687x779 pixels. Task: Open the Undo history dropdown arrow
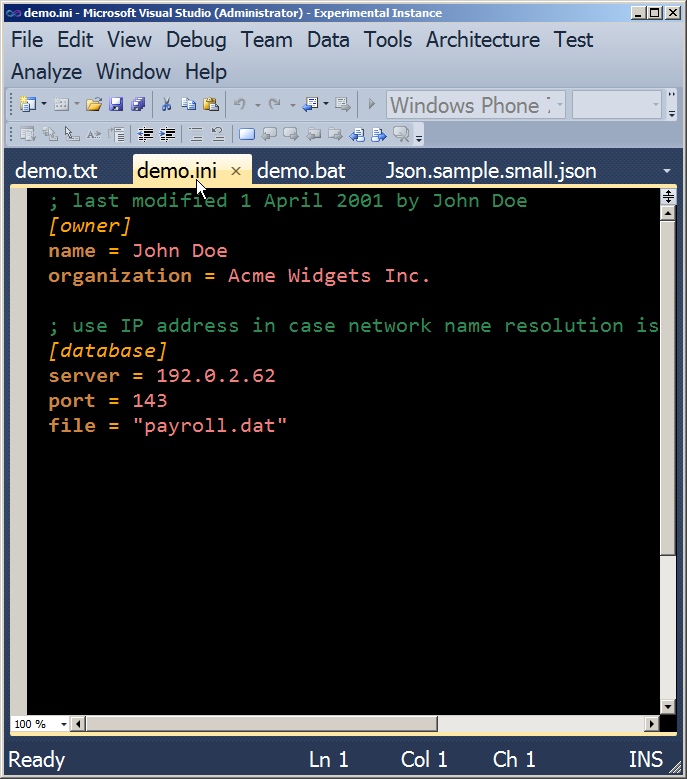pyautogui.click(x=257, y=104)
